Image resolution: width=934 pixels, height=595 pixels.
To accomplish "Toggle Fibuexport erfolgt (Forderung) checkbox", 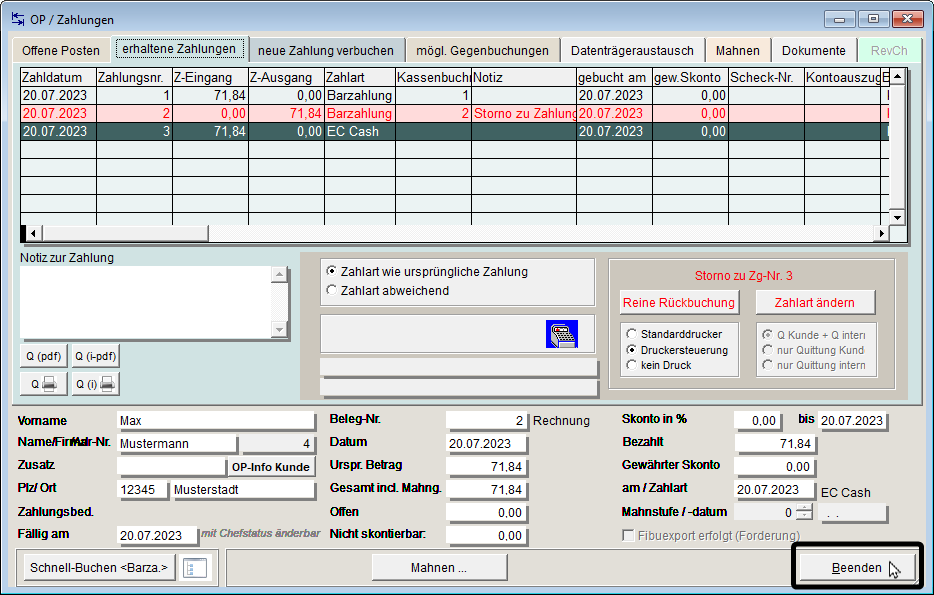I will [628, 535].
